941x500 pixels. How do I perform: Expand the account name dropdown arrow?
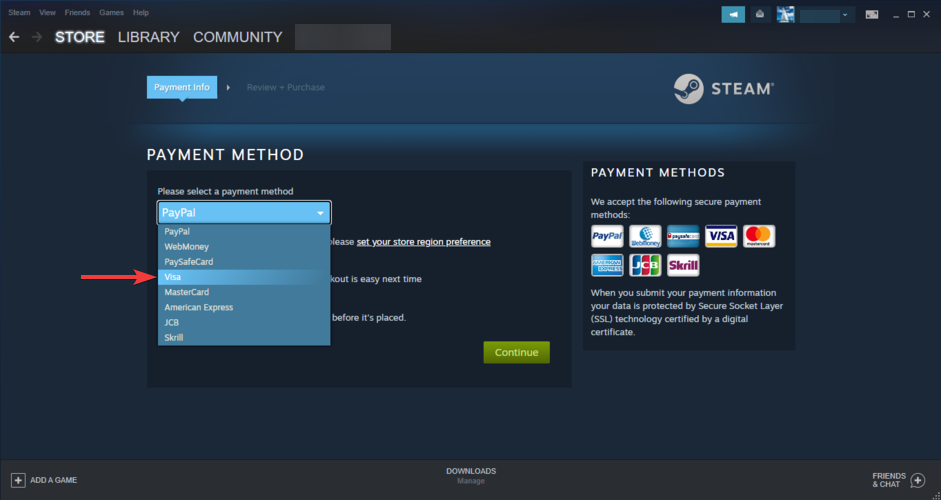pyautogui.click(x=844, y=15)
